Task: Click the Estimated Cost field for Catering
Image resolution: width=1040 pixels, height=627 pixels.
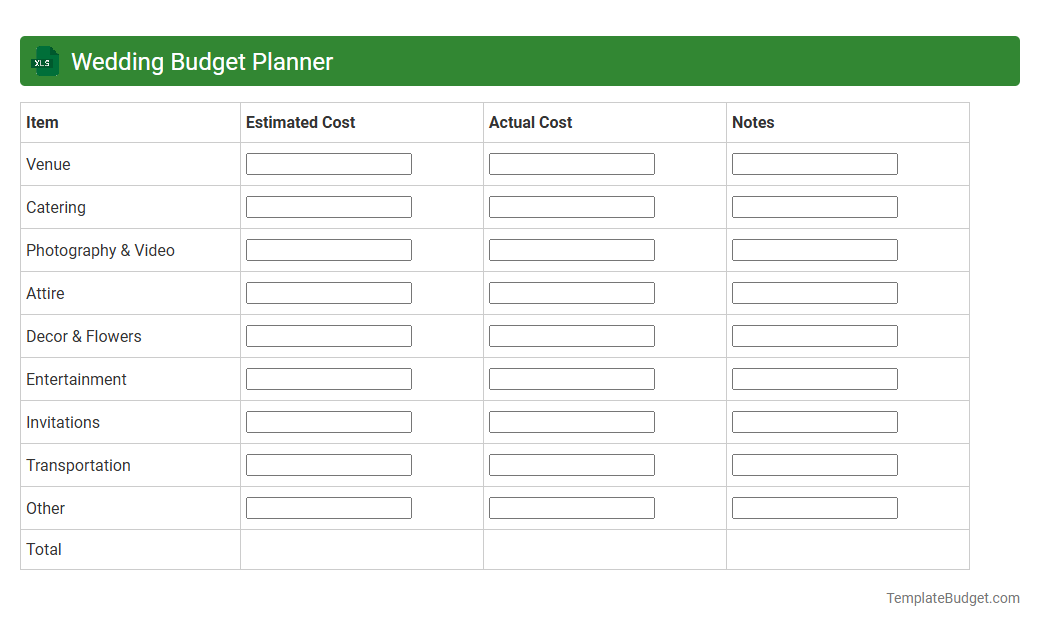Action: (x=328, y=206)
